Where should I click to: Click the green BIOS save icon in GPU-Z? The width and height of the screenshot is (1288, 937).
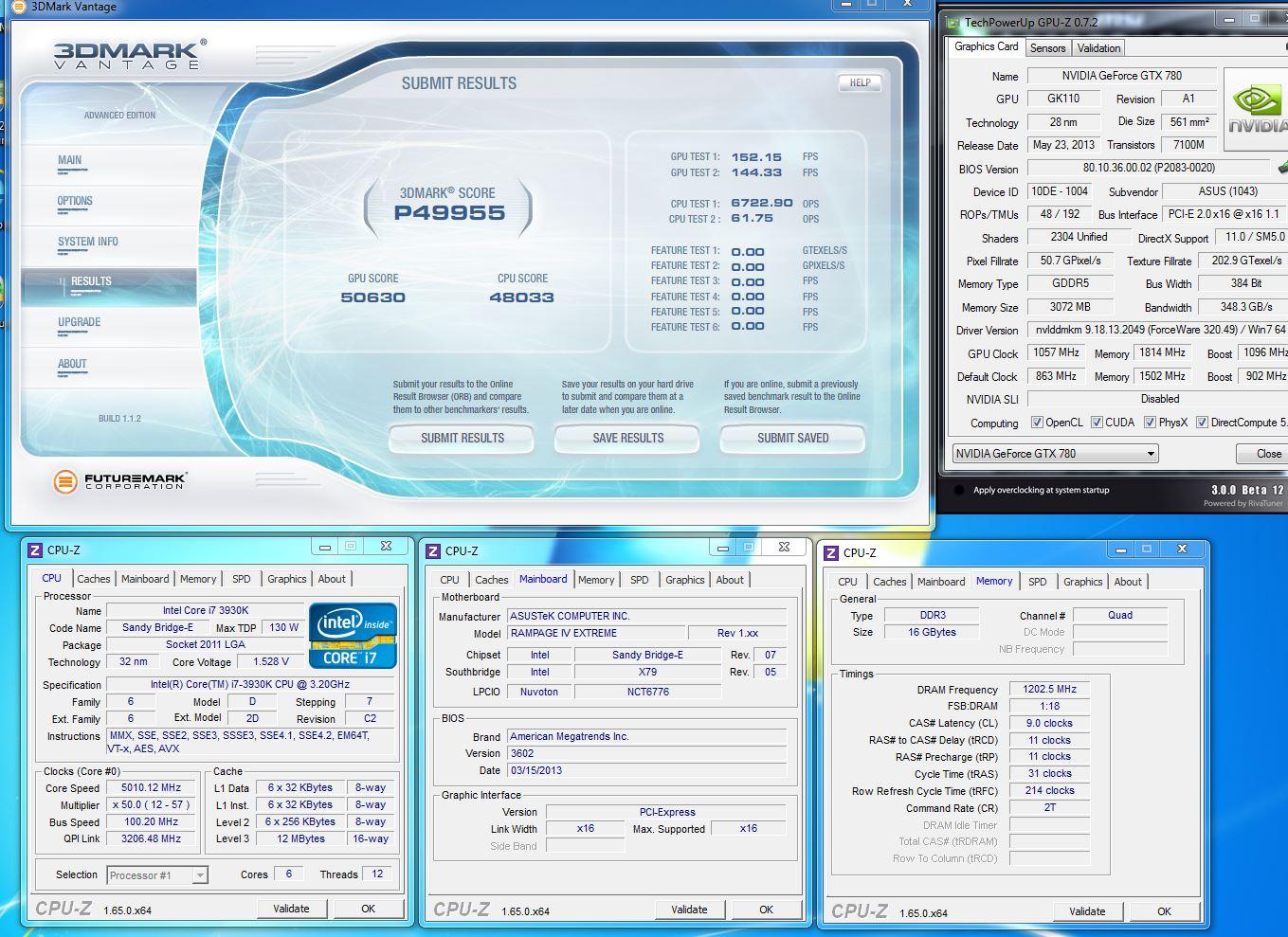coord(1282,168)
